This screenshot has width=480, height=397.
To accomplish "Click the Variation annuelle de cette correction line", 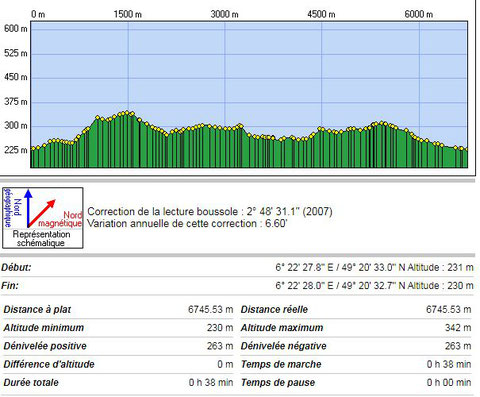I will [x=187, y=223].
